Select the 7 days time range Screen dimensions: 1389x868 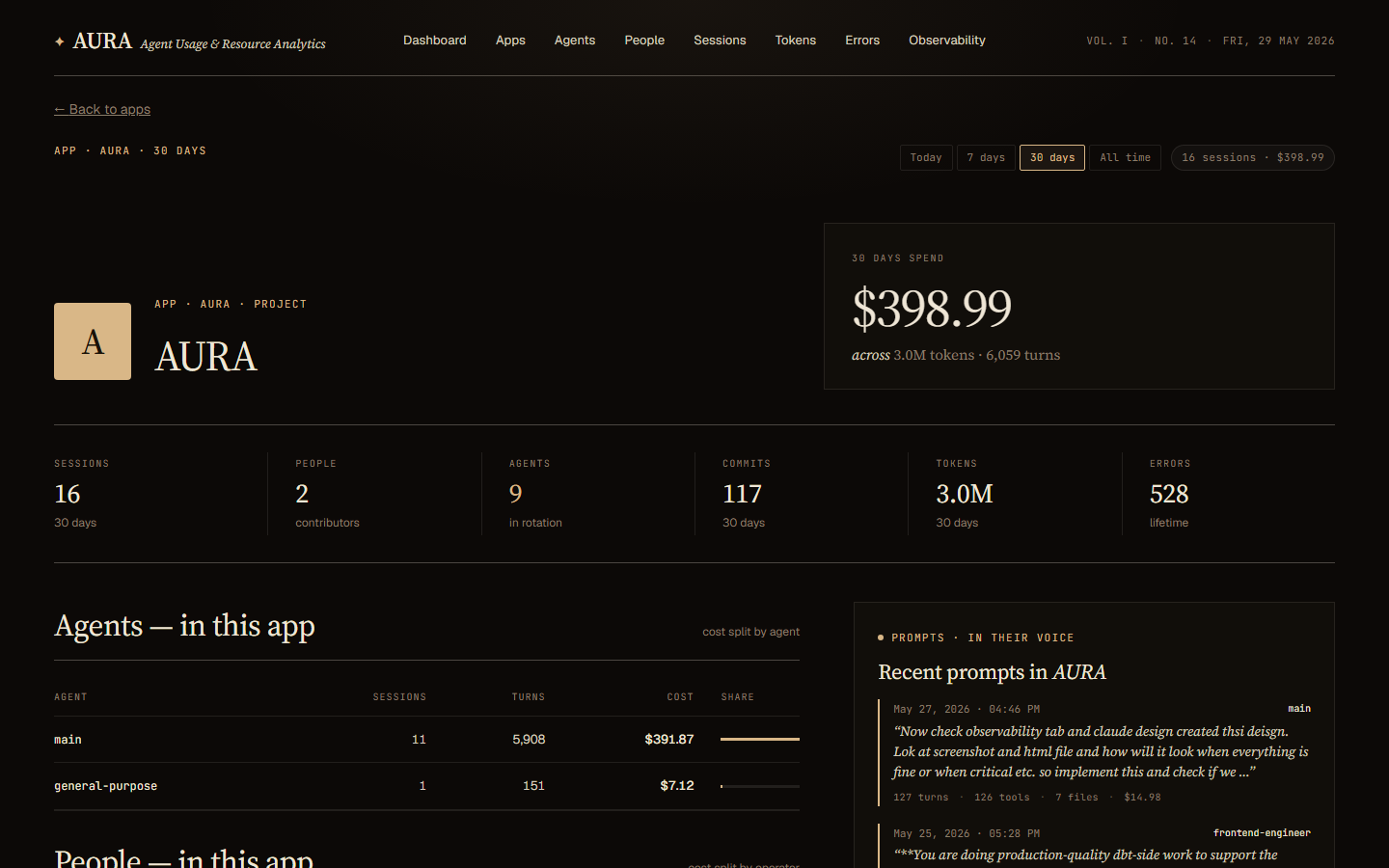[986, 157]
